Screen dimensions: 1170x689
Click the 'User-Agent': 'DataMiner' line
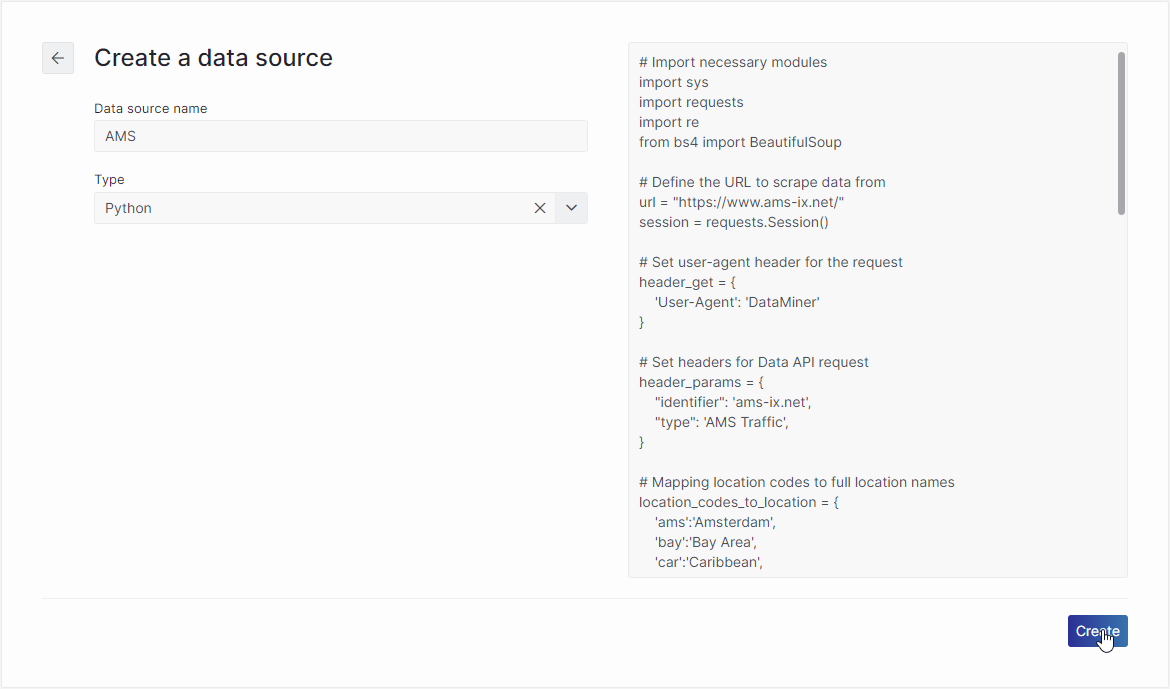pos(737,302)
